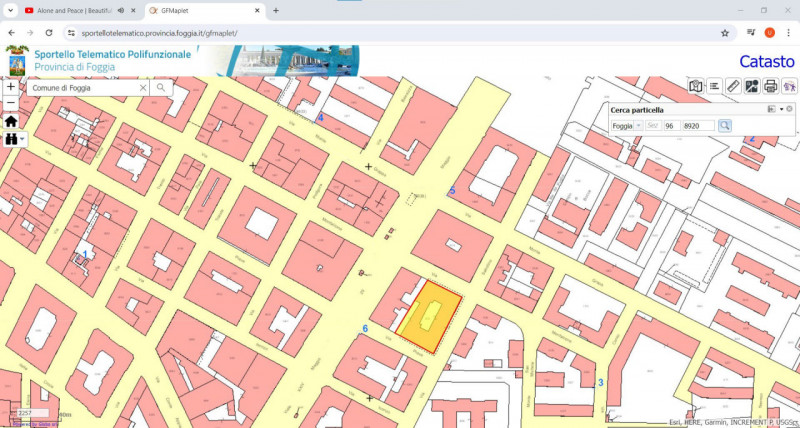The height and width of the screenshot is (428, 800).
Task: Mute the YouTube tab audio speaker icon
Action: 120,10
